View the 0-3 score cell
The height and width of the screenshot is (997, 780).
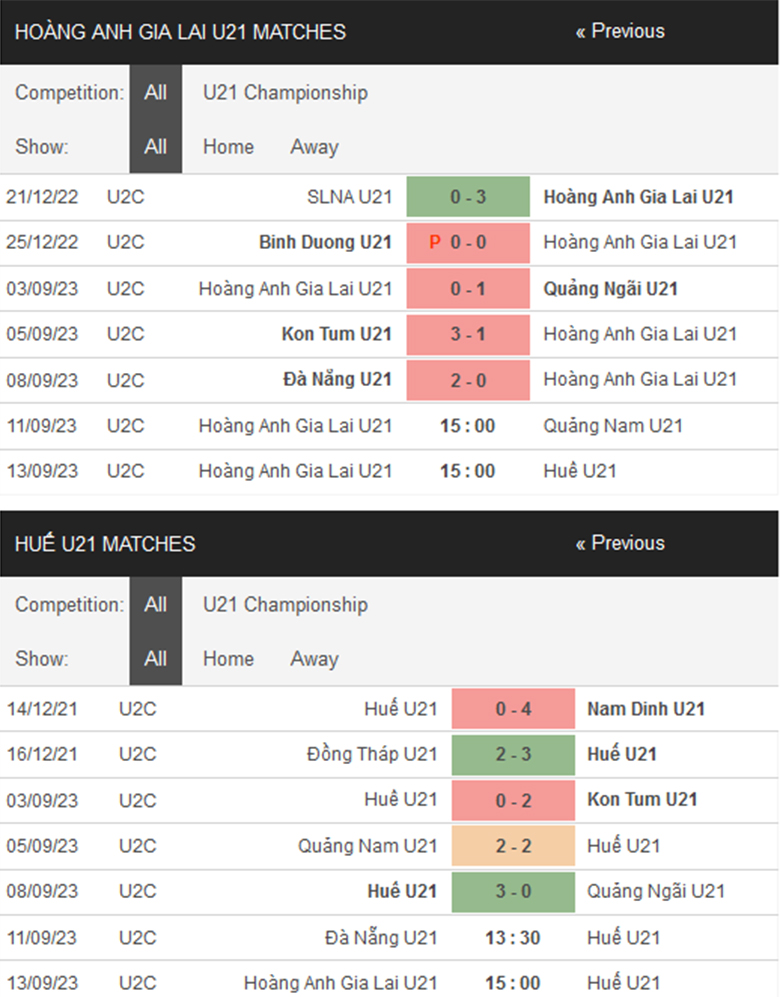click(467, 196)
